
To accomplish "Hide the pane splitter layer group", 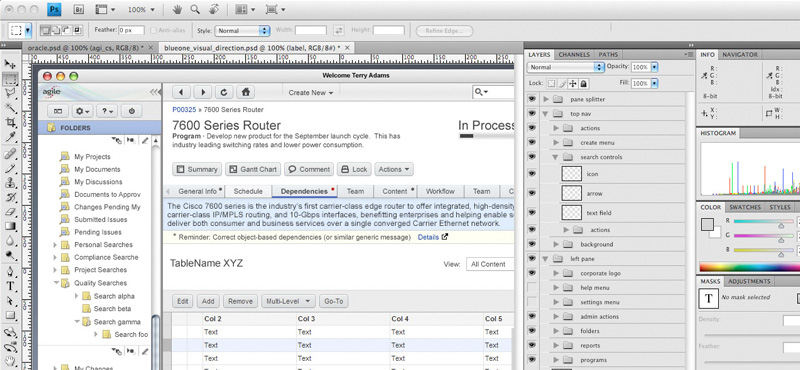I will tap(532, 99).
